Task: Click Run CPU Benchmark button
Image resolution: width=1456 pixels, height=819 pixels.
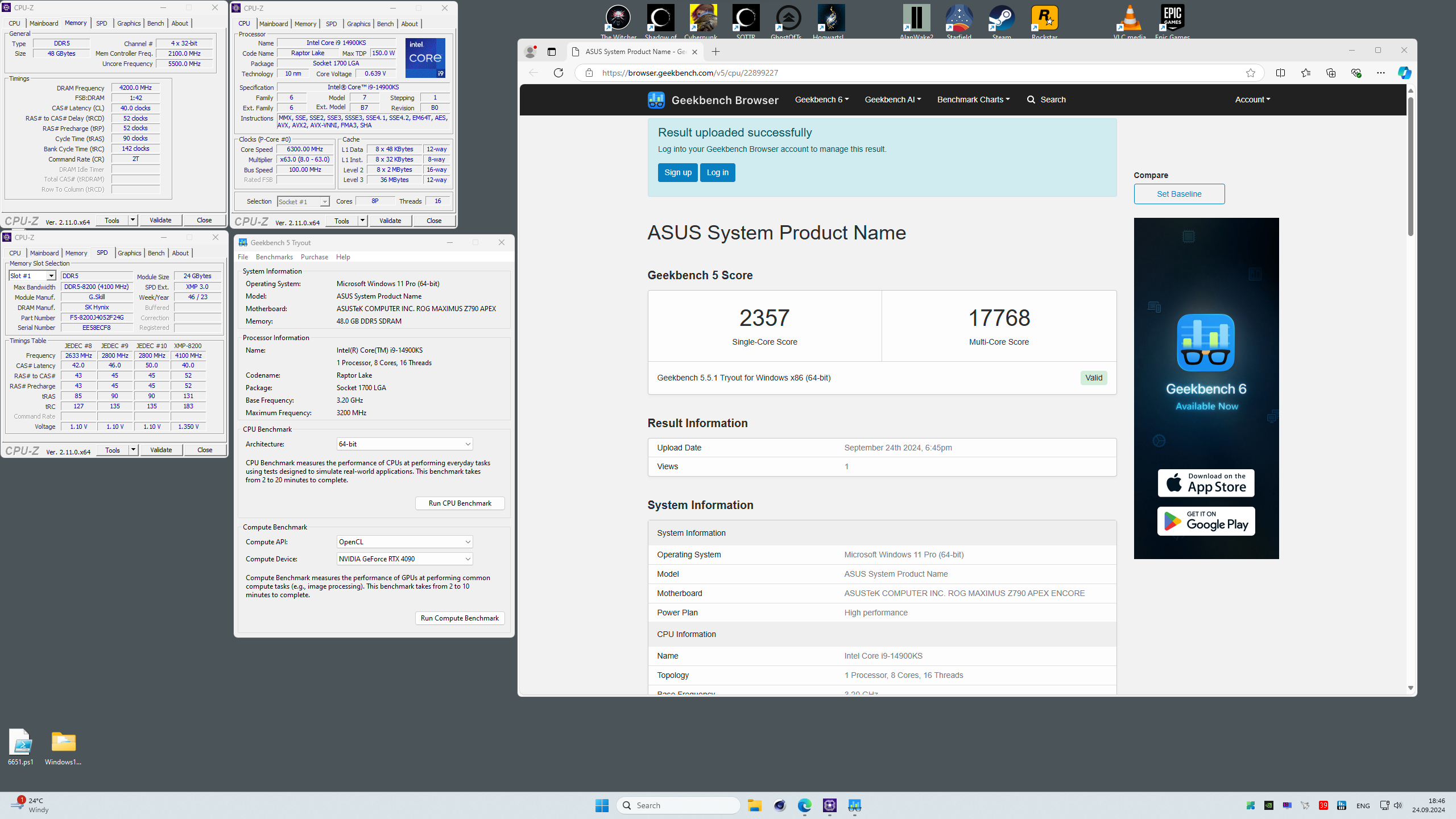Action: coord(460,503)
